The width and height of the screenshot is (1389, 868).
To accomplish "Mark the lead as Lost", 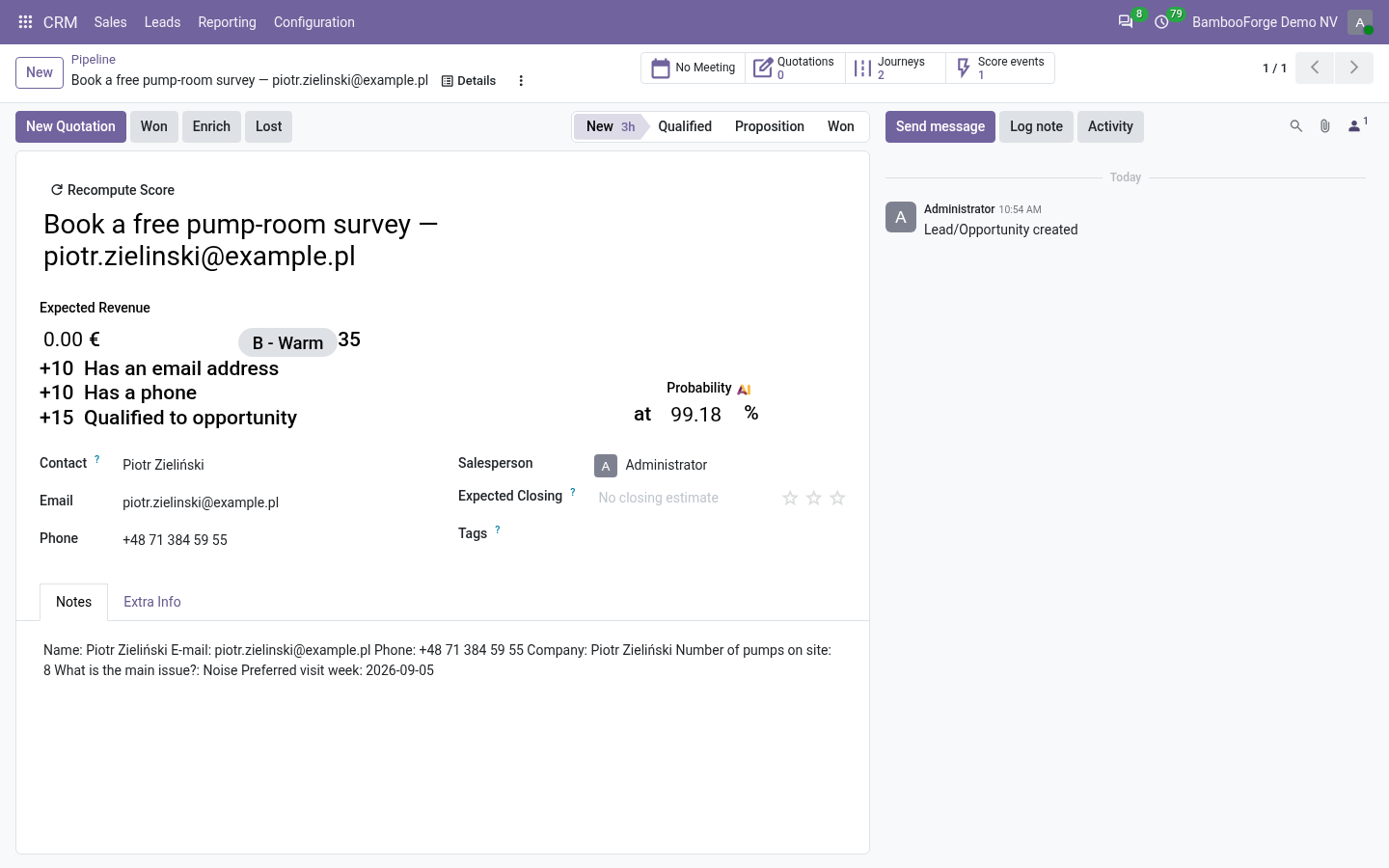I will tap(269, 126).
